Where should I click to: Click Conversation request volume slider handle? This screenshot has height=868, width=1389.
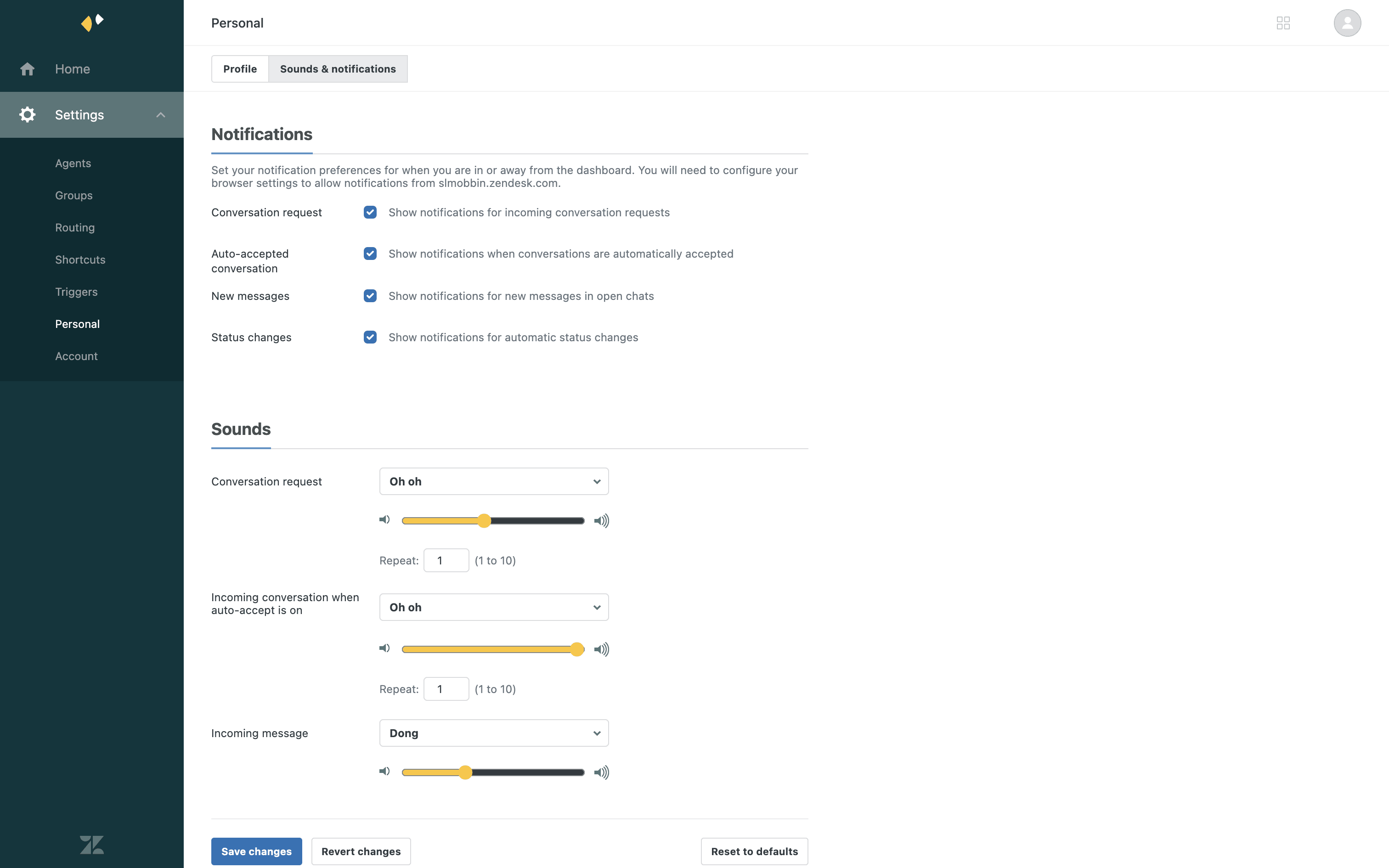[x=484, y=521]
